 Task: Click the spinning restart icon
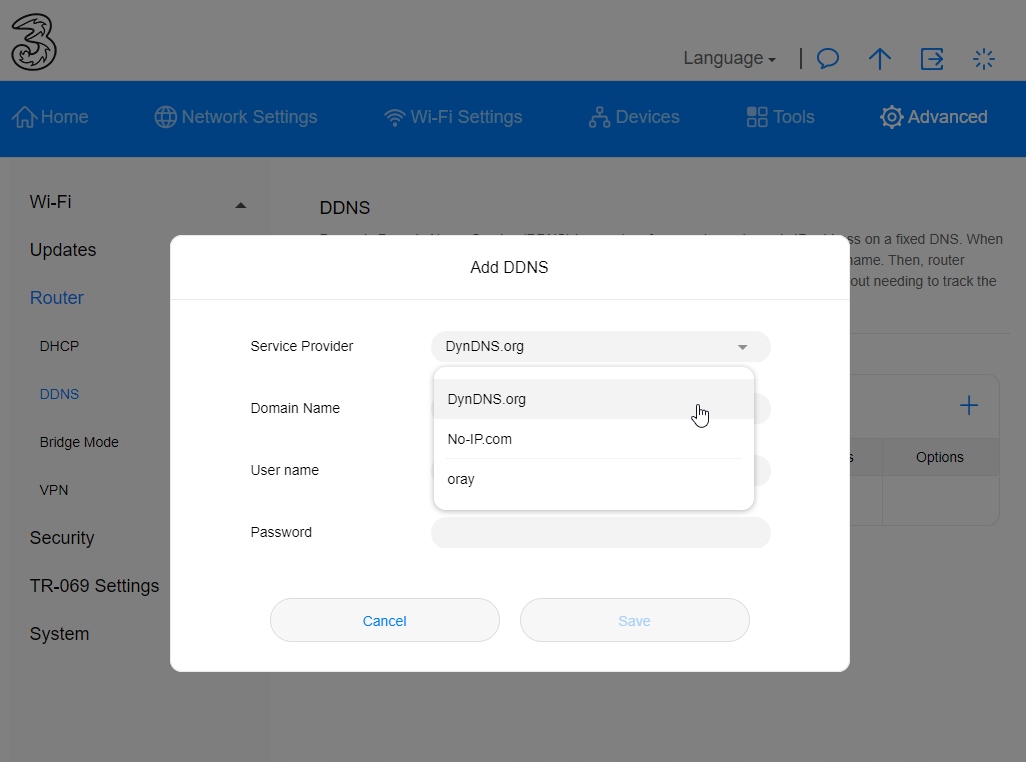click(x=983, y=59)
